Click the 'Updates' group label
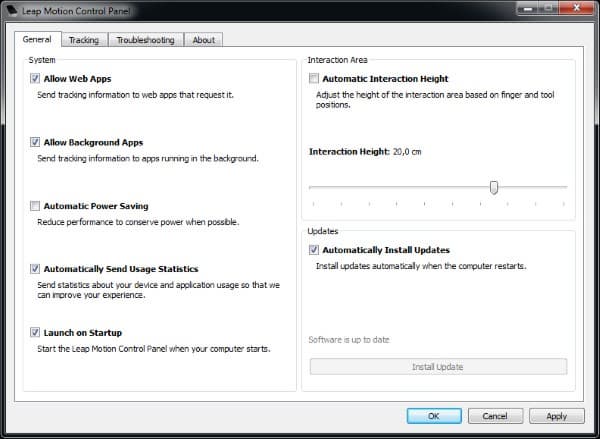This screenshot has height=439, width=600. point(323,231)
